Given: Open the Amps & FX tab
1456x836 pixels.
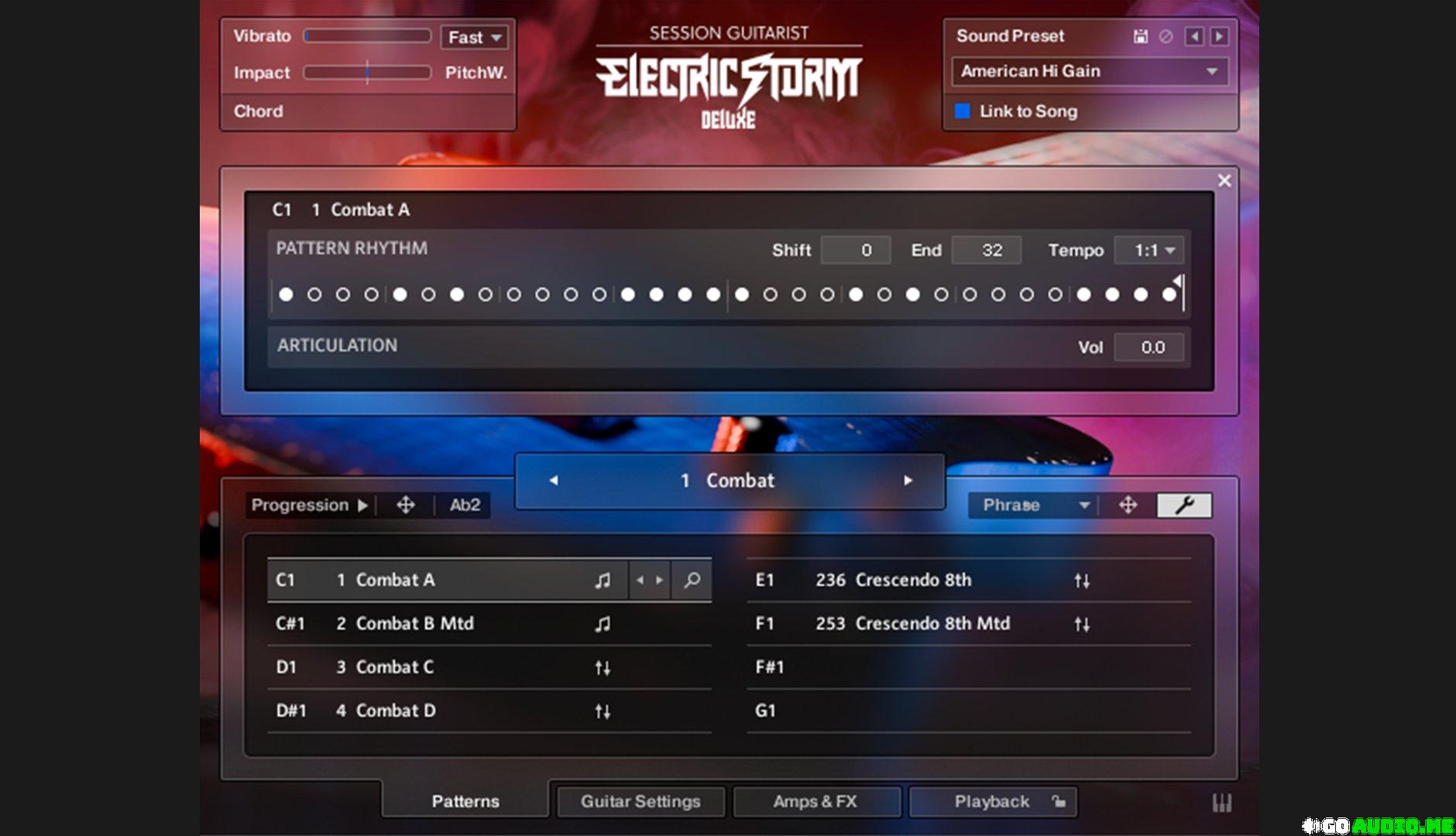Looking at the screenshot, I should click(815, 802).
